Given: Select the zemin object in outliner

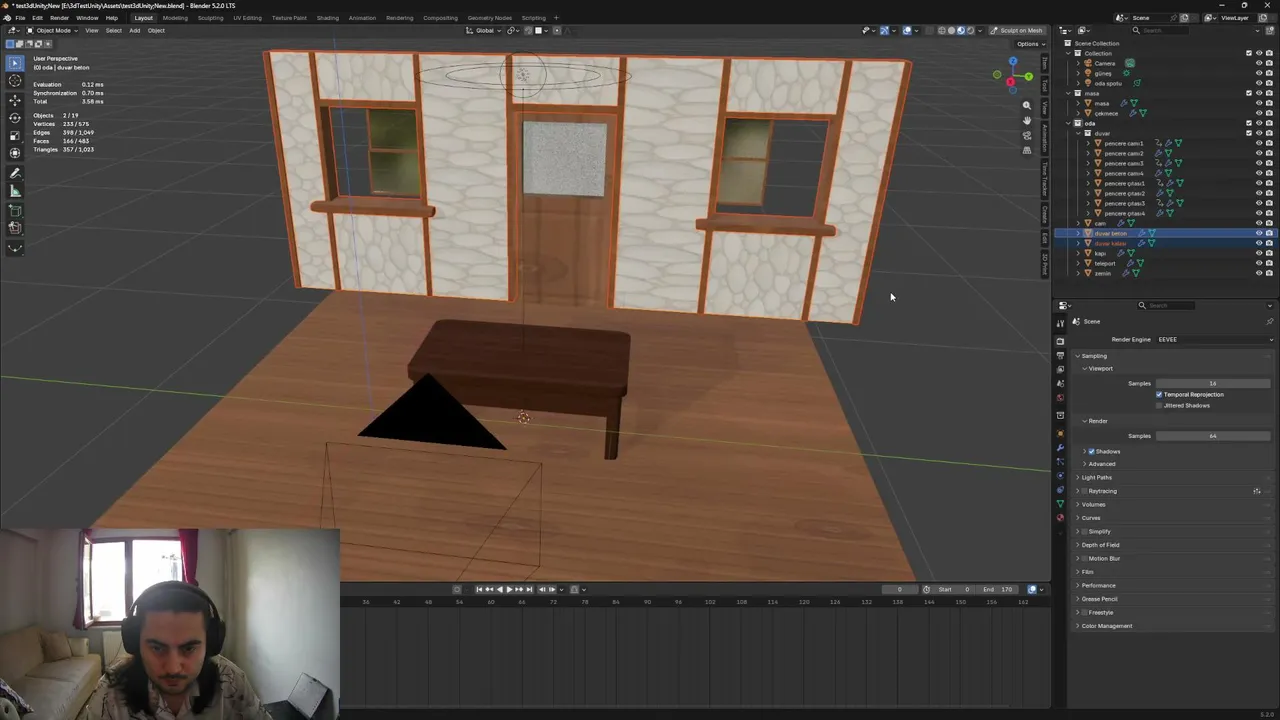Looking at the screenshot, I should click(x=1103, y=273).
